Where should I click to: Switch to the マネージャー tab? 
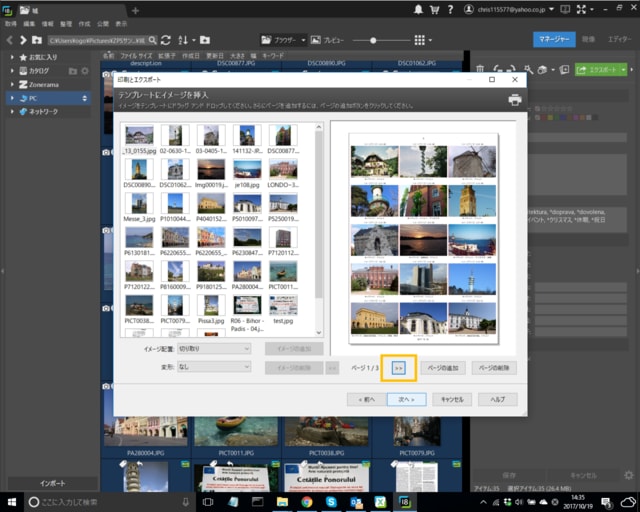point(553,39)
